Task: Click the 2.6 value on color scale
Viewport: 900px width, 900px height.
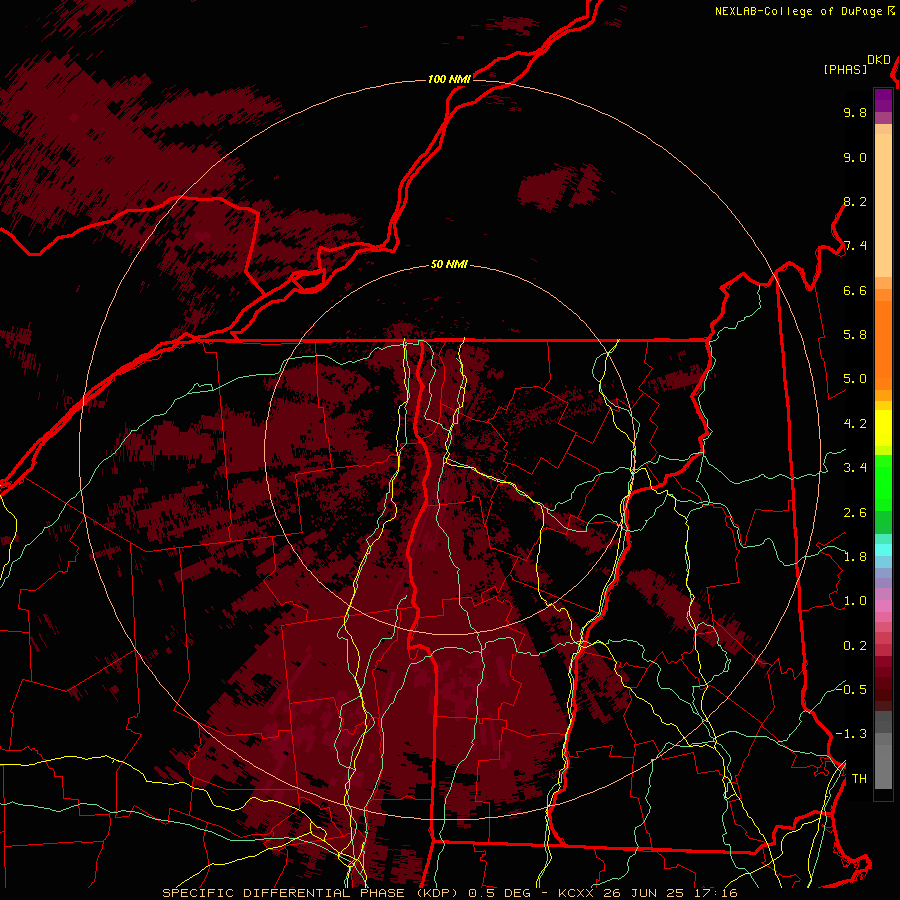Action: pyautogui.click(x=855, y=512)
